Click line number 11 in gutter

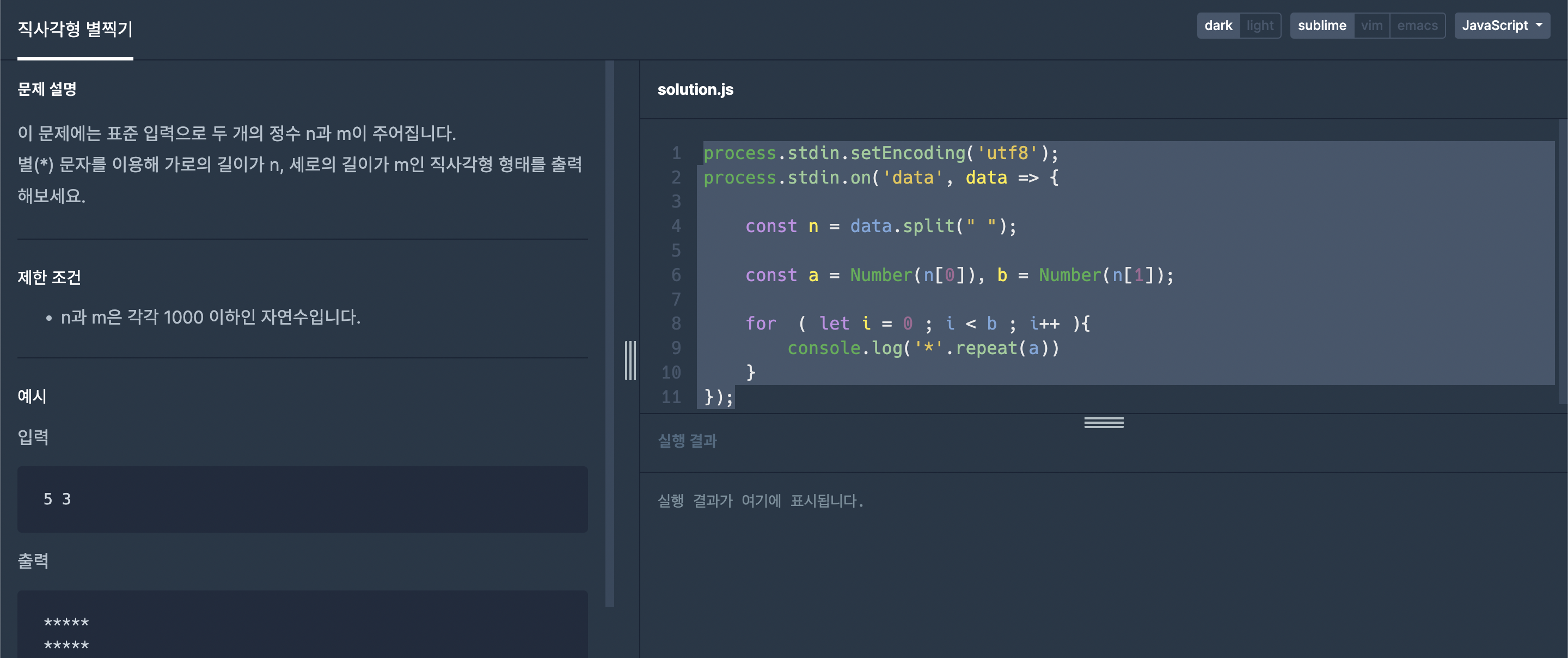click(671, 397)
